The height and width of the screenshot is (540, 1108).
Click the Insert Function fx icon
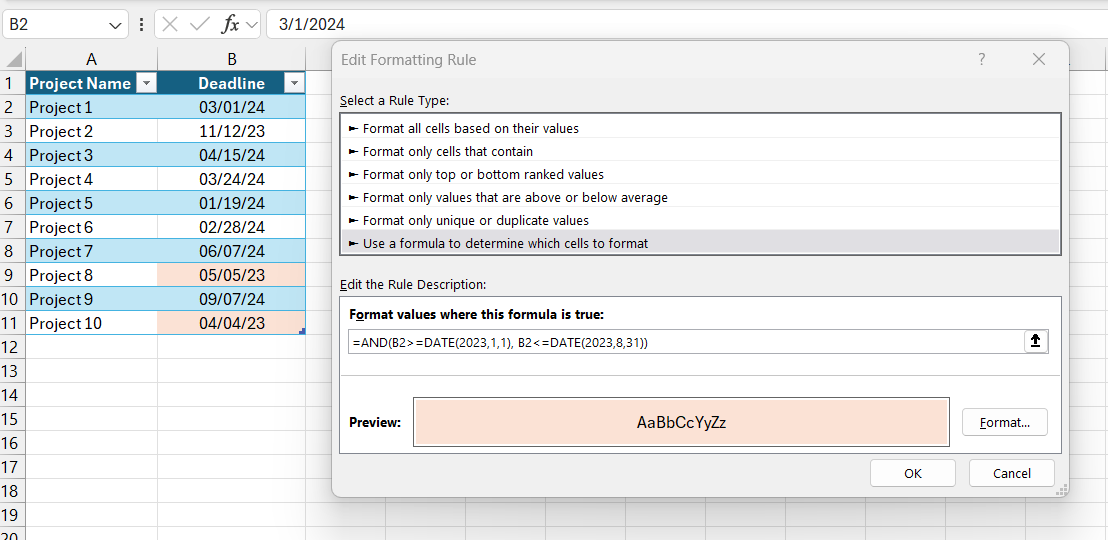[230, 24]
